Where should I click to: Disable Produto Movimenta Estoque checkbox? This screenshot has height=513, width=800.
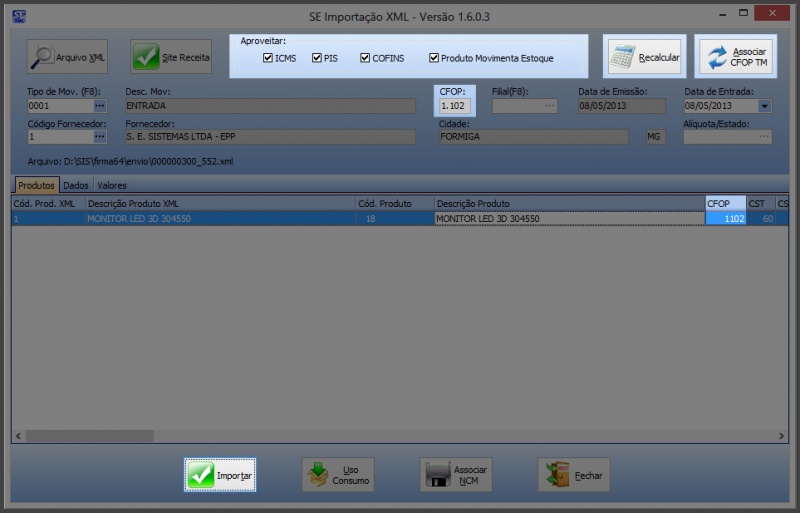tap(434, 58)
